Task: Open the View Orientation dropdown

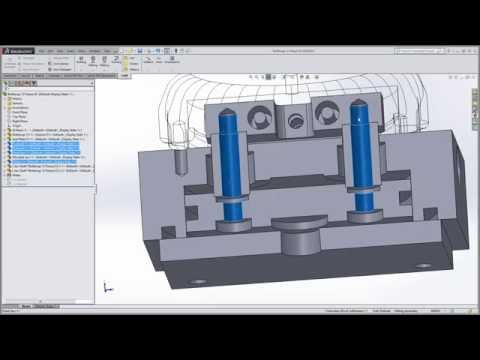Action: point(274,77)
